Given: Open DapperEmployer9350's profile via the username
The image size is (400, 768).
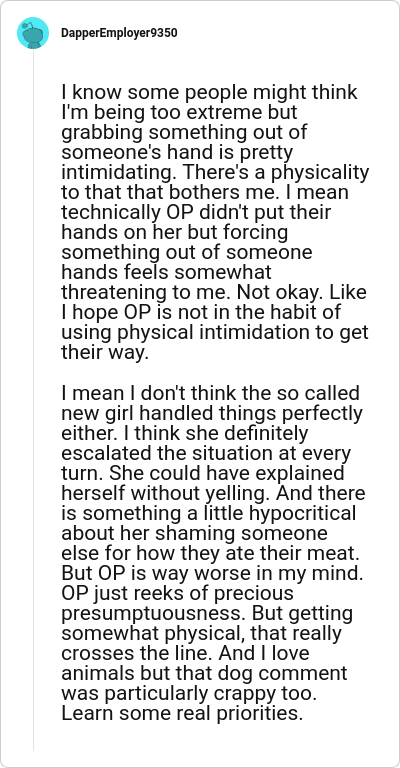Looking at the screenshot, I should [119, 33].
